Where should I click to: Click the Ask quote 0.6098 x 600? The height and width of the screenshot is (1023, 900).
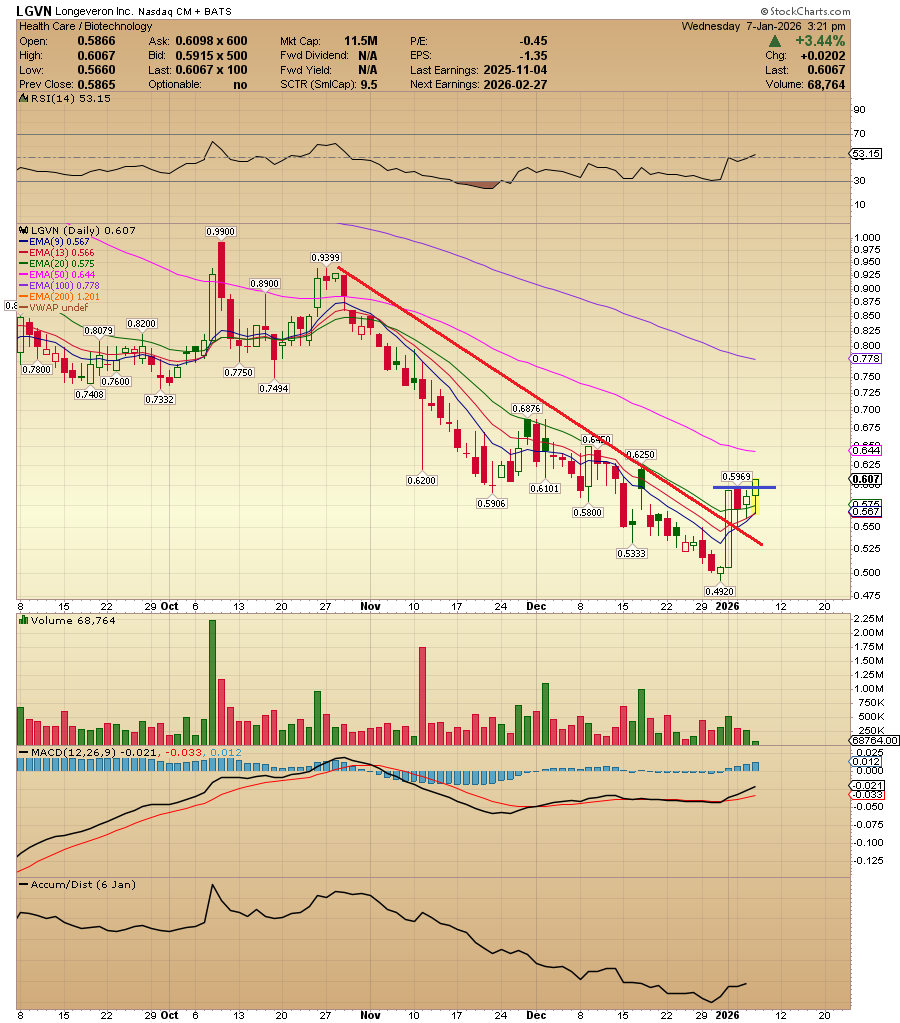click(211, 41)
